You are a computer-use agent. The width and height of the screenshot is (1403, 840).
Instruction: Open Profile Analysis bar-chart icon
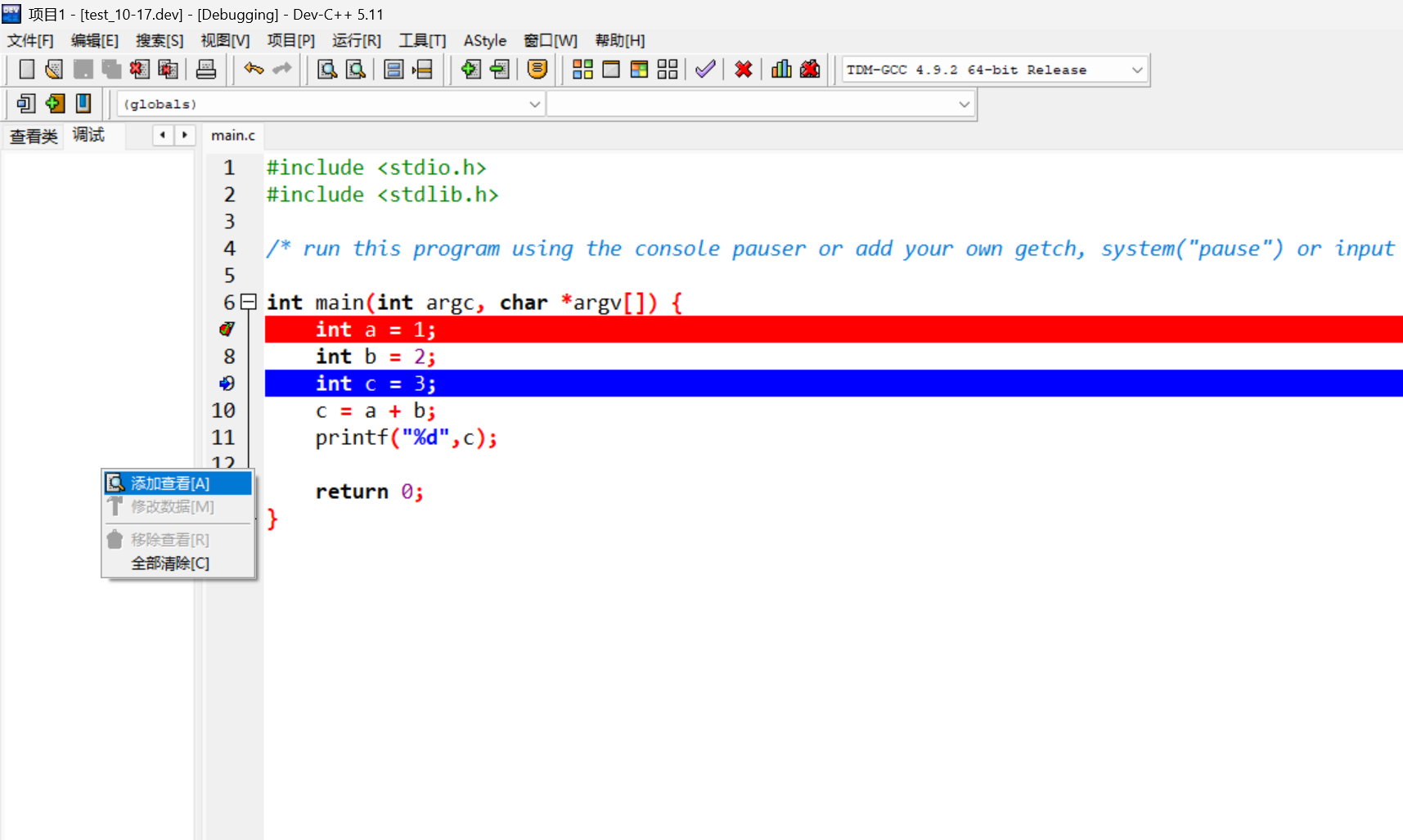click(x=781, y=70)
